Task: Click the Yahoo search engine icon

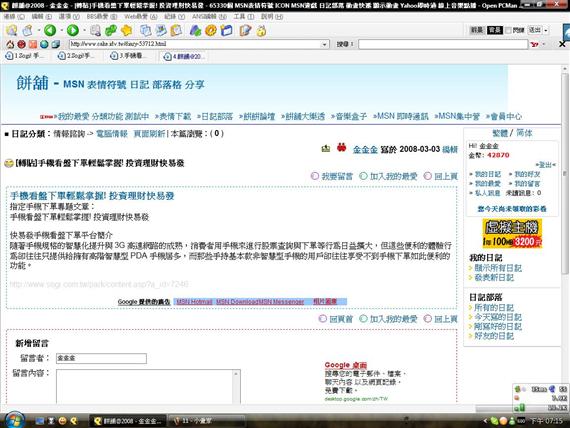Action: coord(534,44)
